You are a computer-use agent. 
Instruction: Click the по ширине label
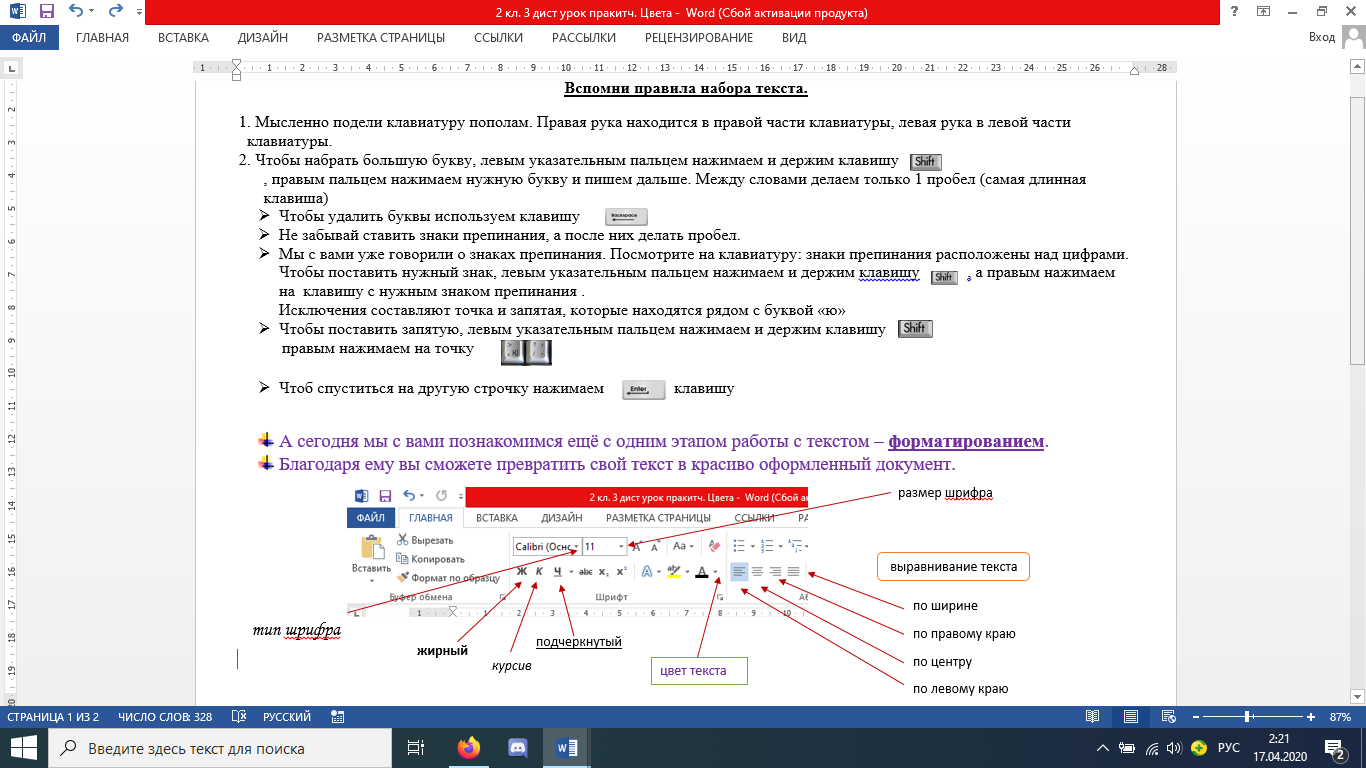click(945, 605)
